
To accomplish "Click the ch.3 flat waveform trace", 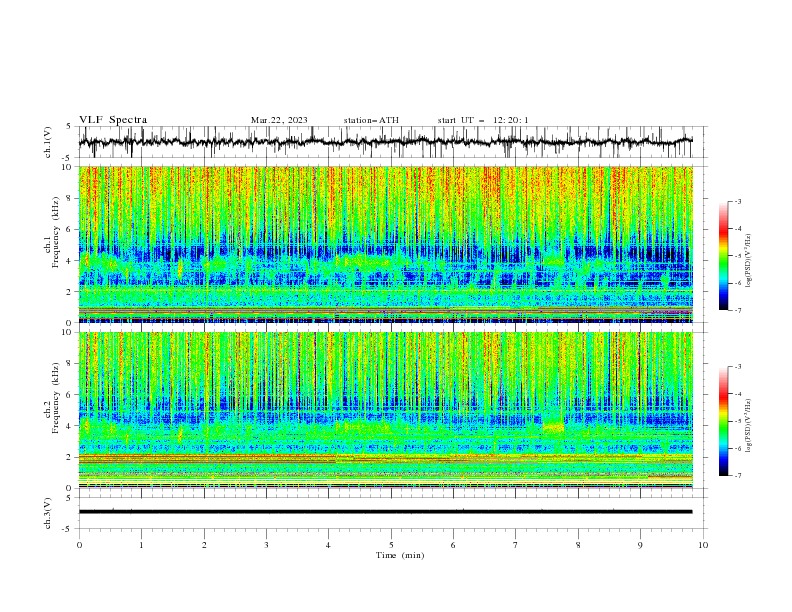I will click(x=385, y=512).
